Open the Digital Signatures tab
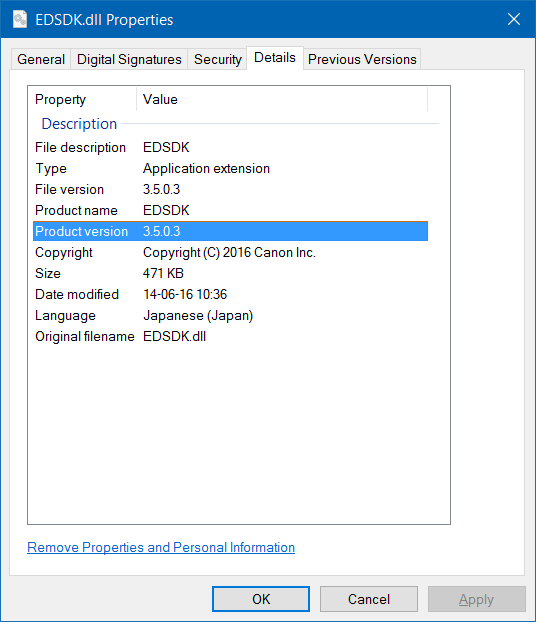Screen dimensions: 536x622 tap(129, 60)
